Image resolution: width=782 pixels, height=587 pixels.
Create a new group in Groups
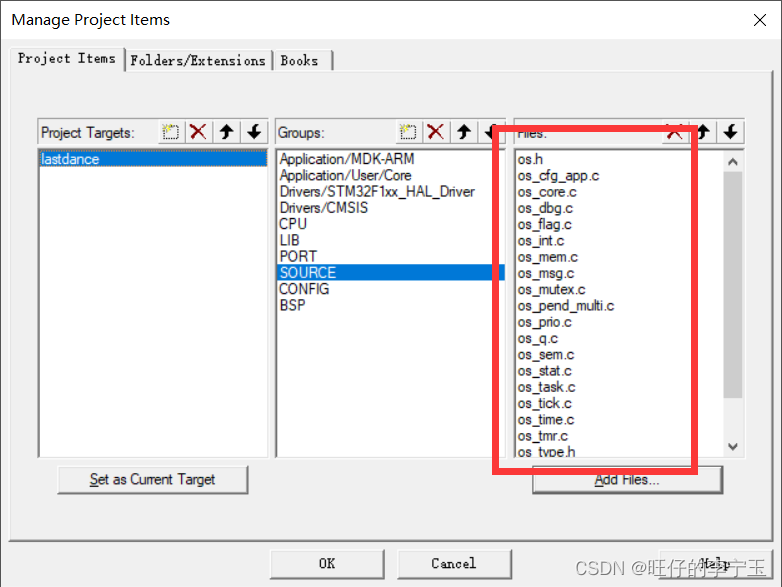coord(408,132)
